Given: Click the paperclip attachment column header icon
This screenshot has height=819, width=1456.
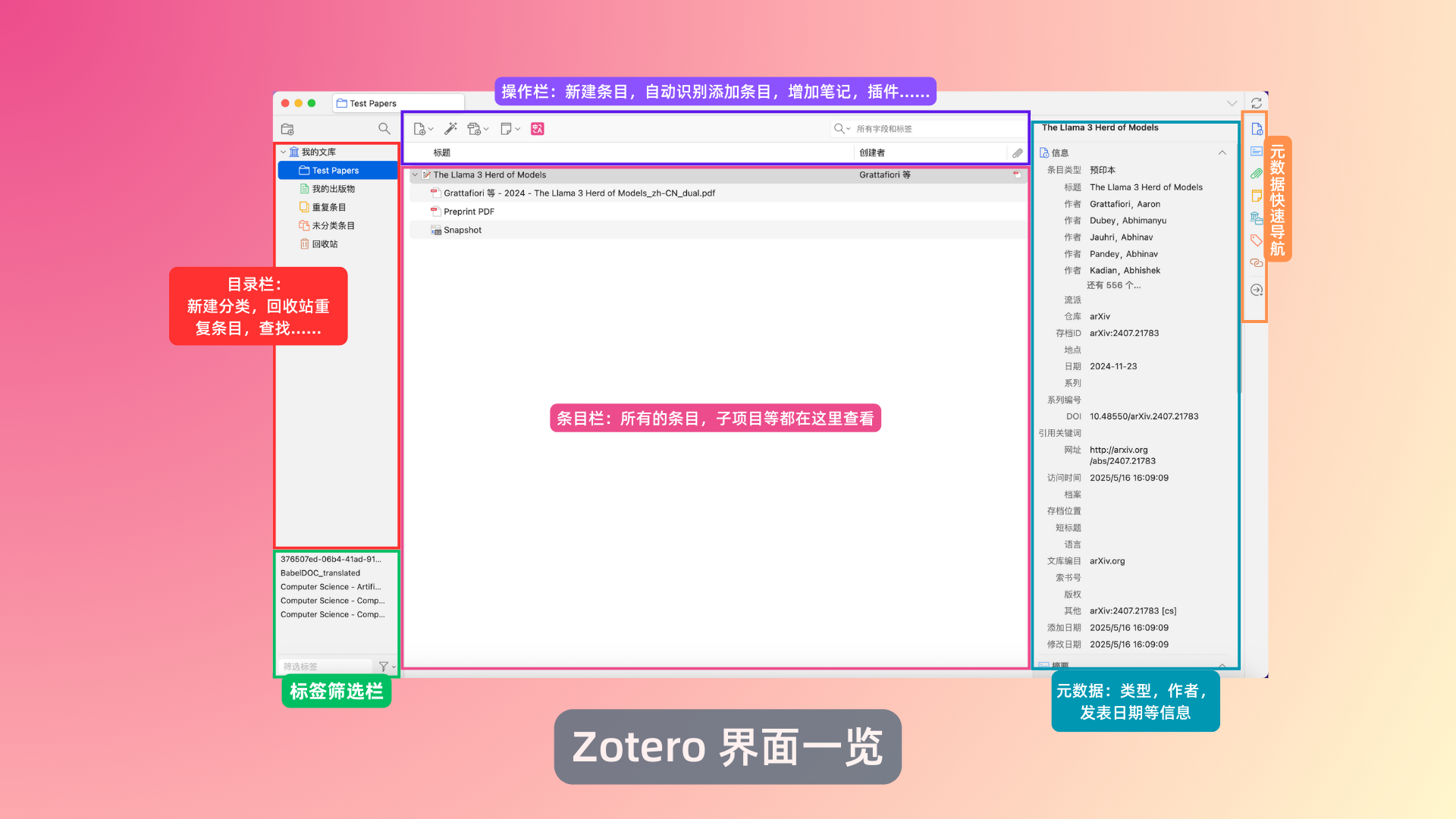Looking at the screenshot, I should [x=1018, y=153].
